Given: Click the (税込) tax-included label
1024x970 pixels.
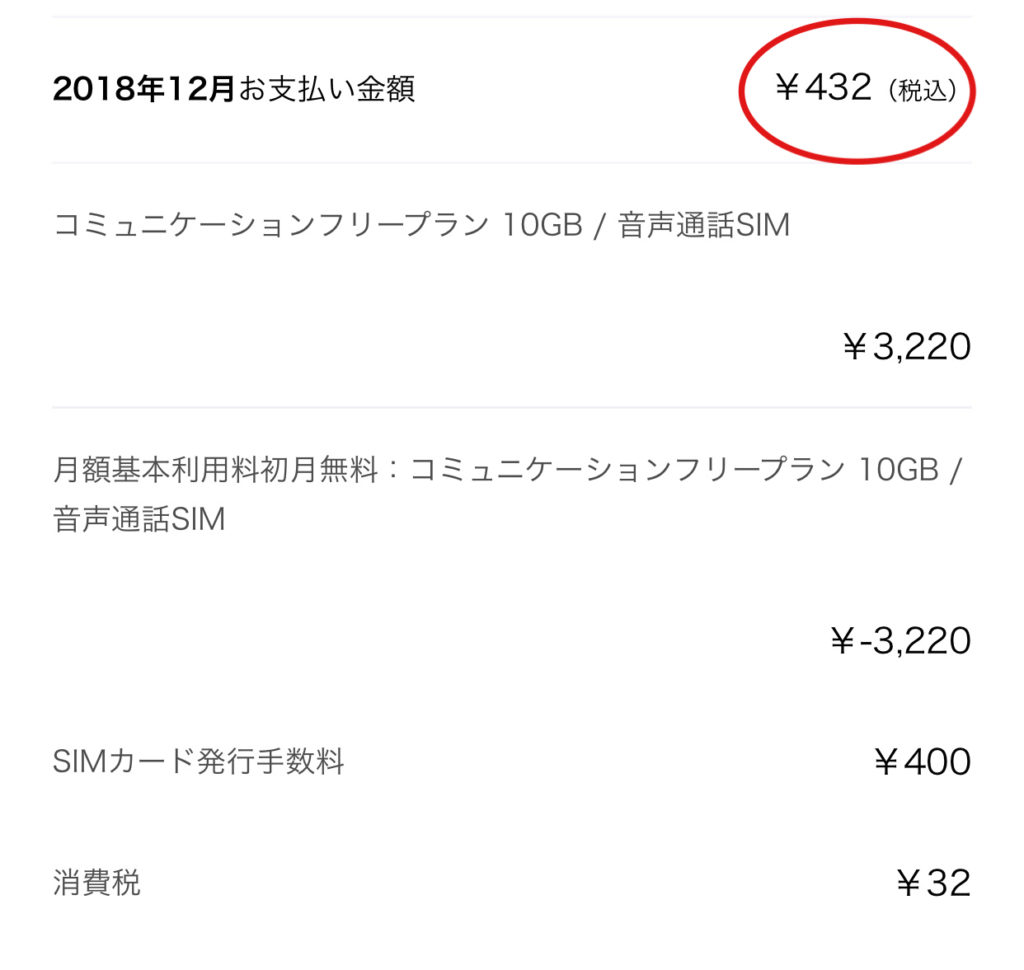Looking at the screenshot, I should click(922, 90).
